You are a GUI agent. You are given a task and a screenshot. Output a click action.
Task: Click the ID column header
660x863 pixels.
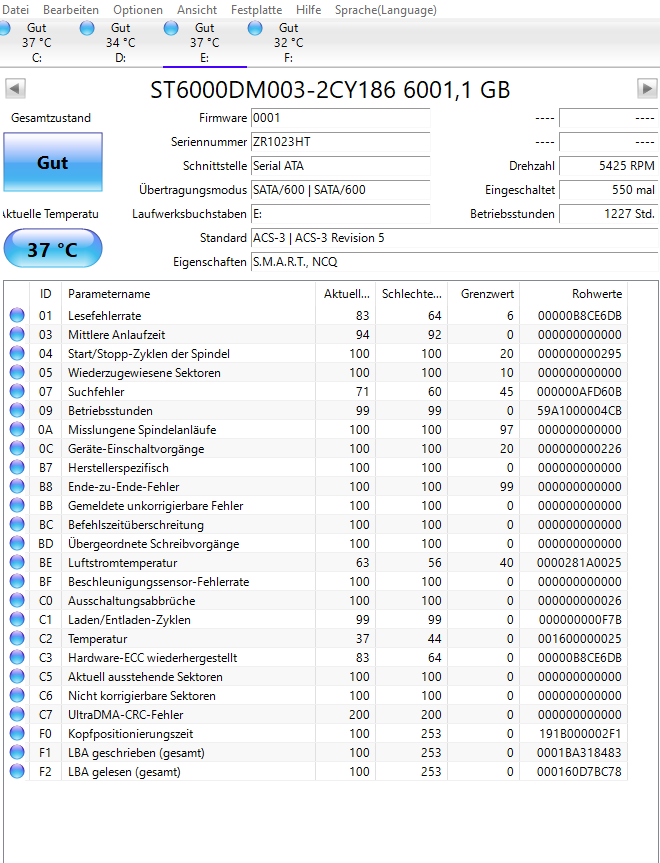point(45,294)
